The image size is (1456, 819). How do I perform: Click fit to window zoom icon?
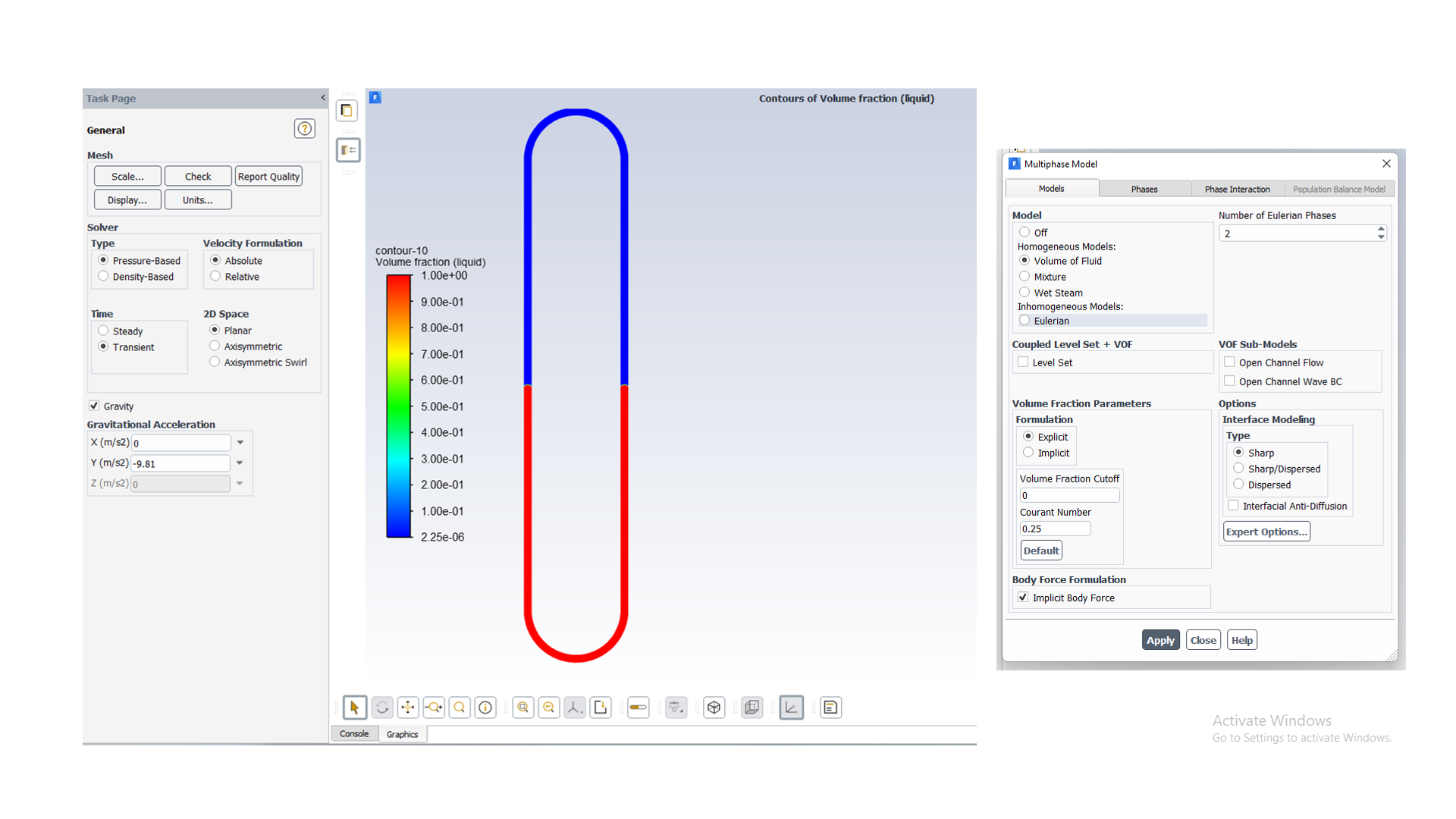(523, 708)
